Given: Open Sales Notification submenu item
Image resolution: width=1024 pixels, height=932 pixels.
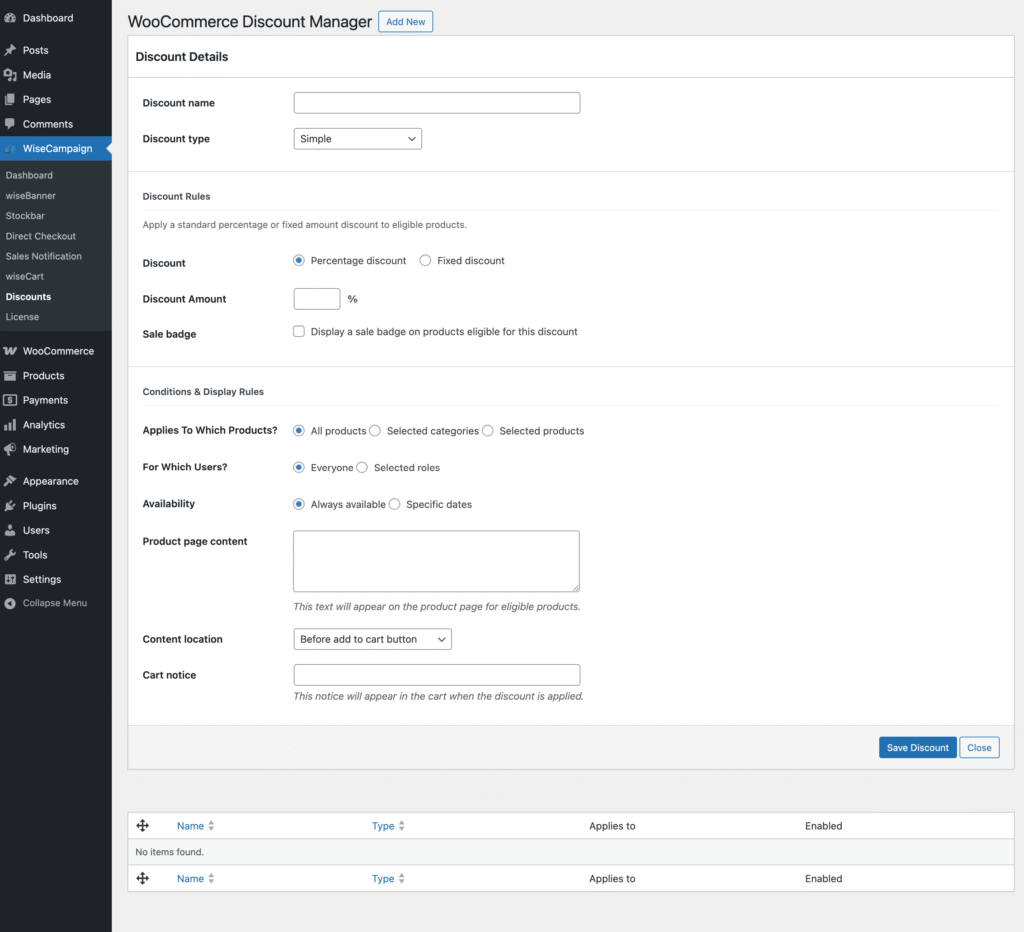Looking at the screenshot, I should click(44, 256).
